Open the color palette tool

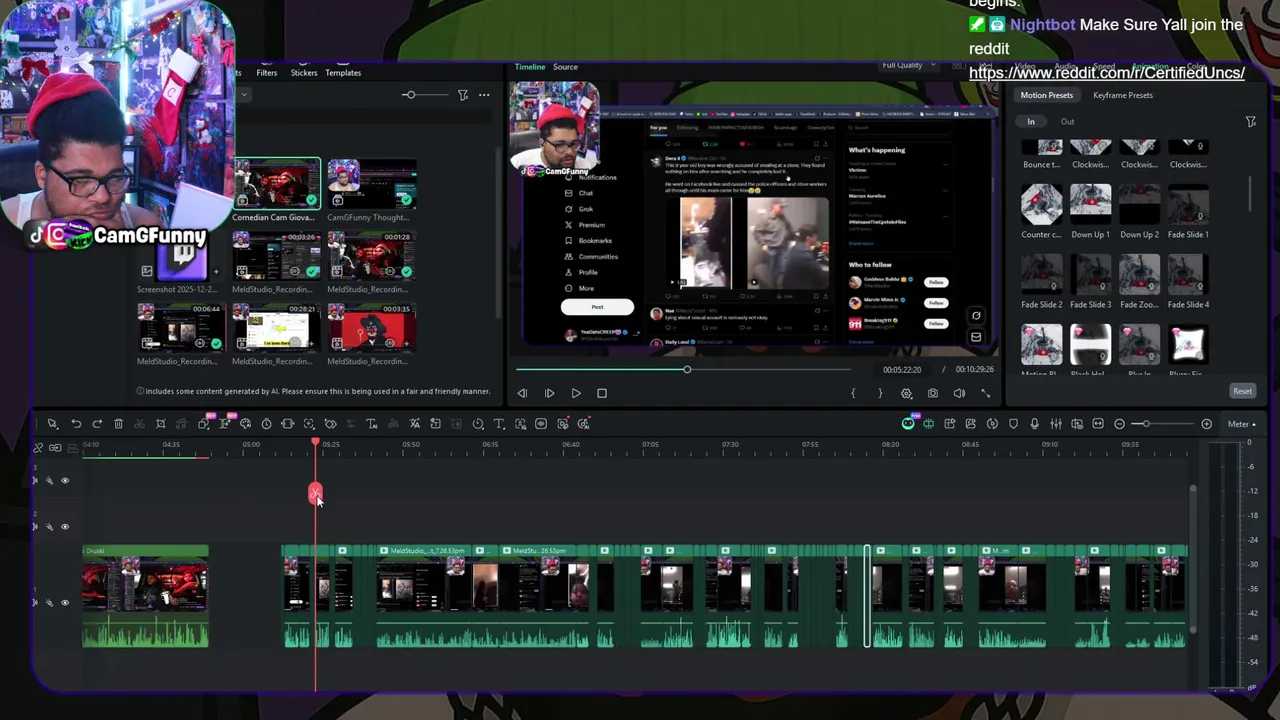click(x=245, y=424)
